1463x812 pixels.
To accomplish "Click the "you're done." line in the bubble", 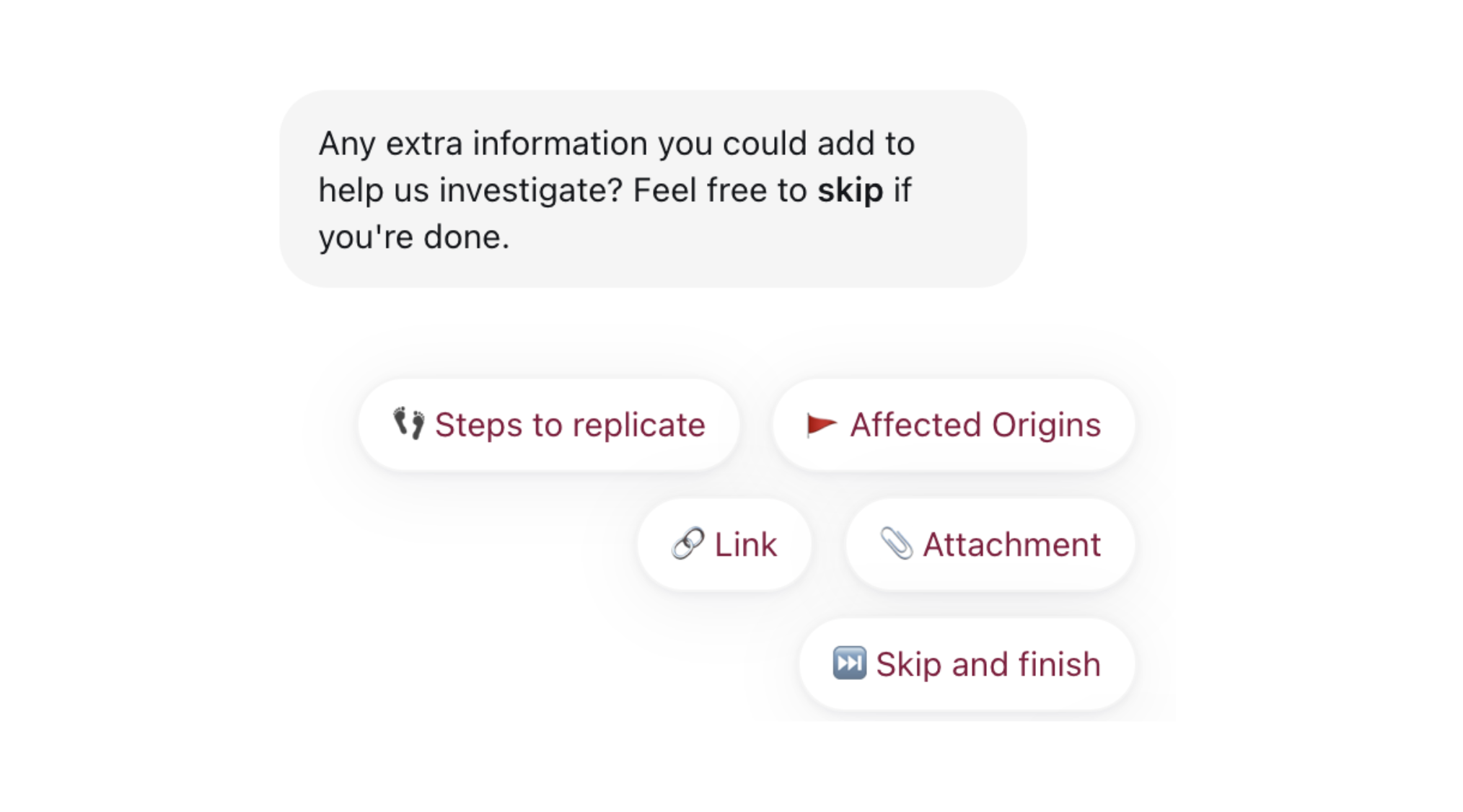I will point(414,237).
